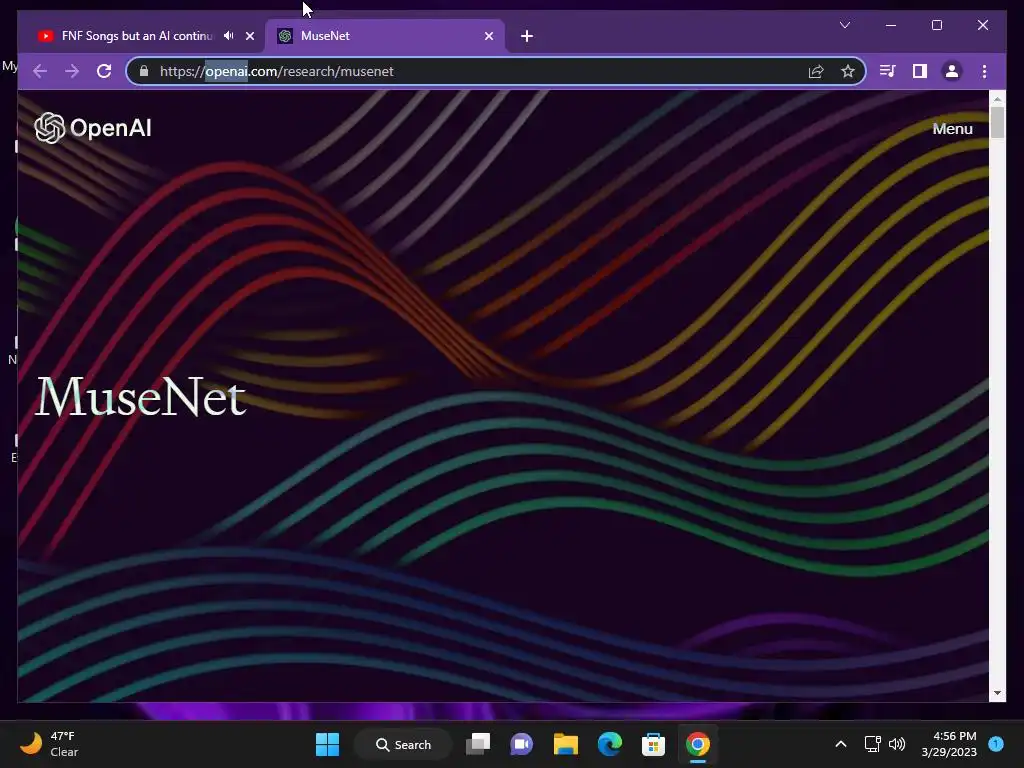The width and height of the screenshot is (1024, 768).
Task: Open the Windows Start menu
Action: pyautogui.click(x=327, y=744)
